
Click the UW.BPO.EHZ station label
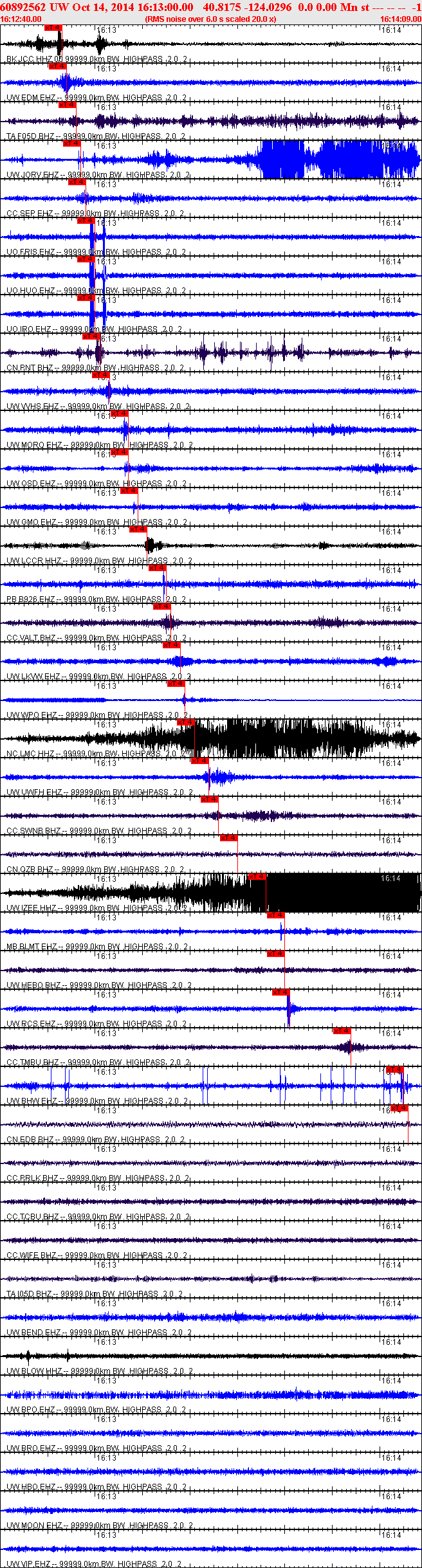tap(31, 1410)
